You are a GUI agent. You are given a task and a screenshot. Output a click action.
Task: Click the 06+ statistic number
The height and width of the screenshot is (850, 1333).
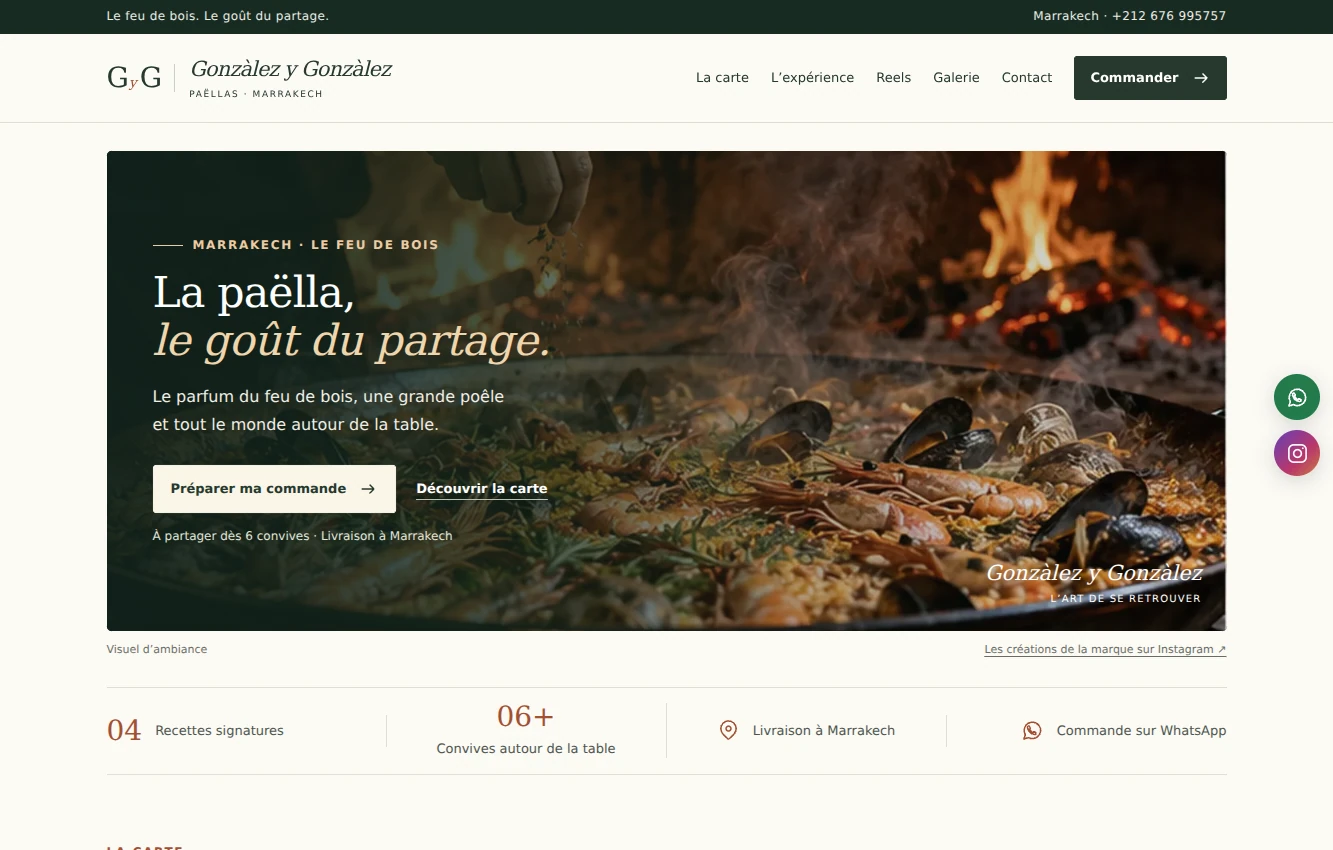tap(526, 717)
